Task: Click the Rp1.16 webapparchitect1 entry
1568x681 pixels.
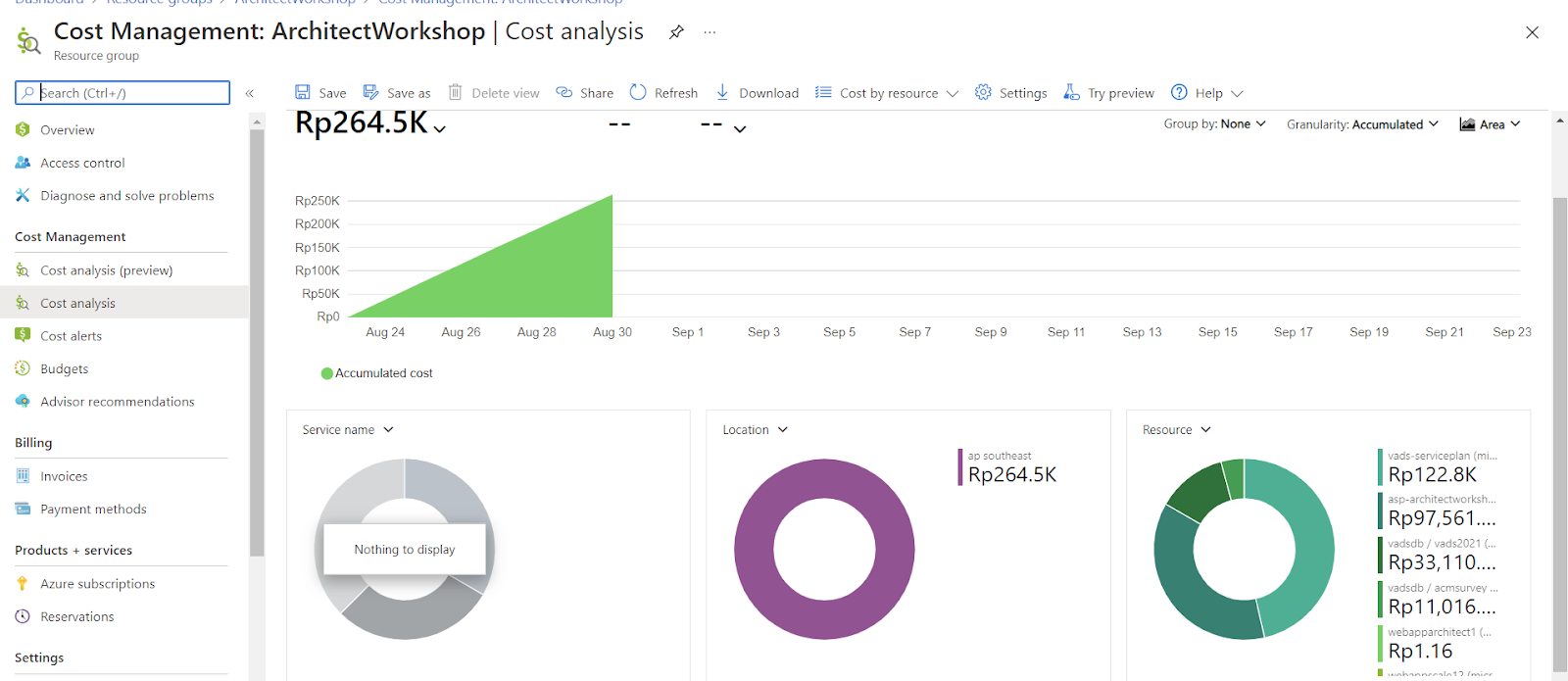Action: 1435,643
